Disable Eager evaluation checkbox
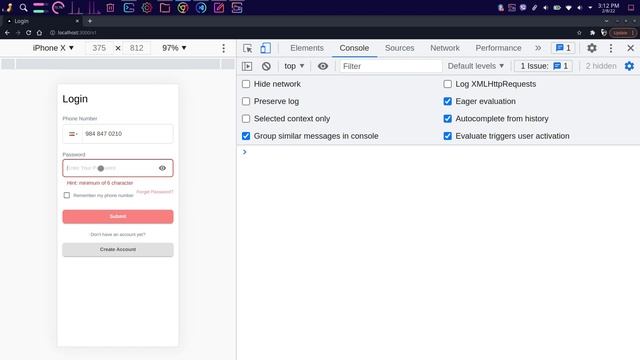 447,101
